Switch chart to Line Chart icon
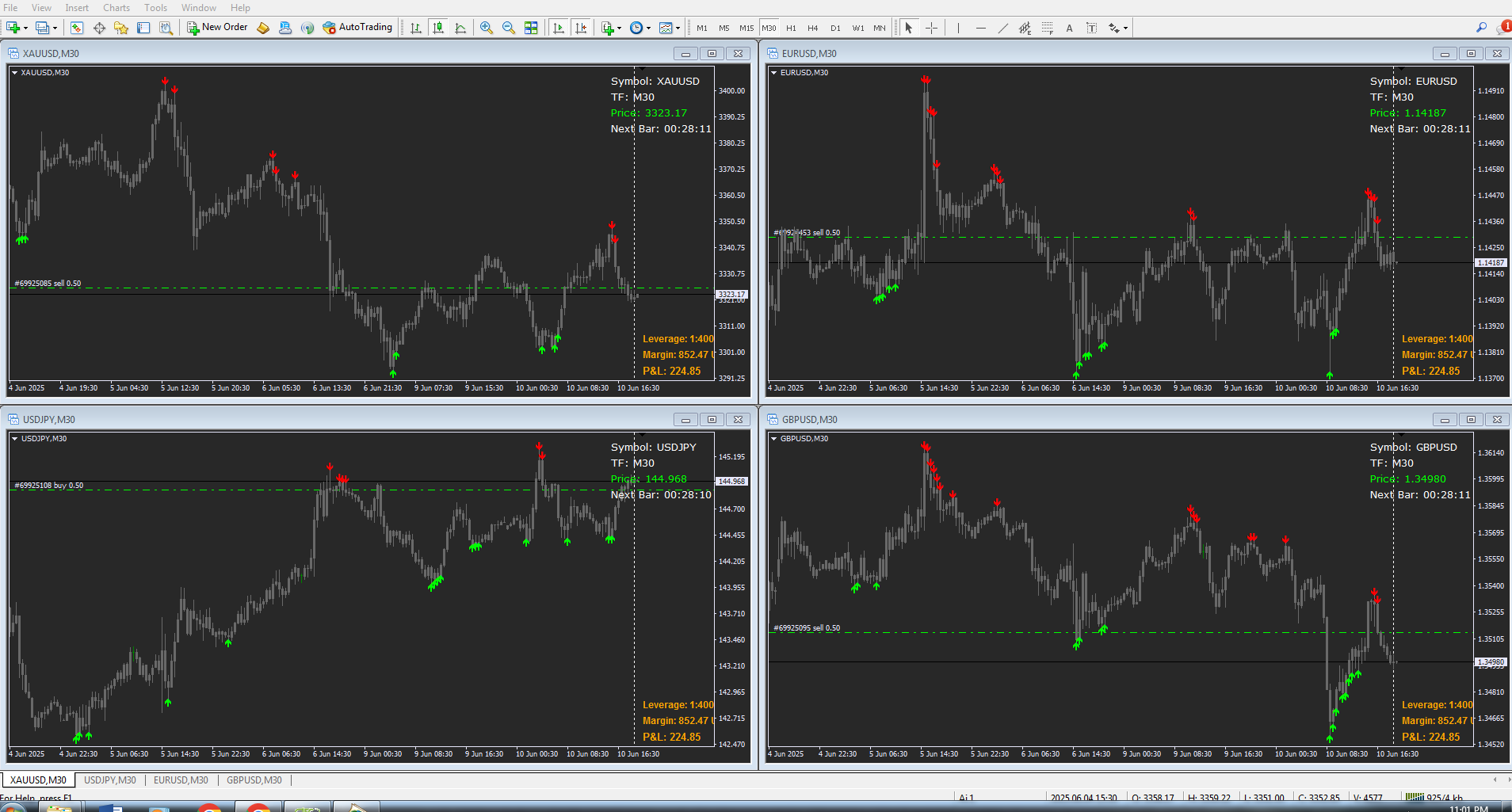Viewport: 1512px width, 812px height. (x=460, y=28)
